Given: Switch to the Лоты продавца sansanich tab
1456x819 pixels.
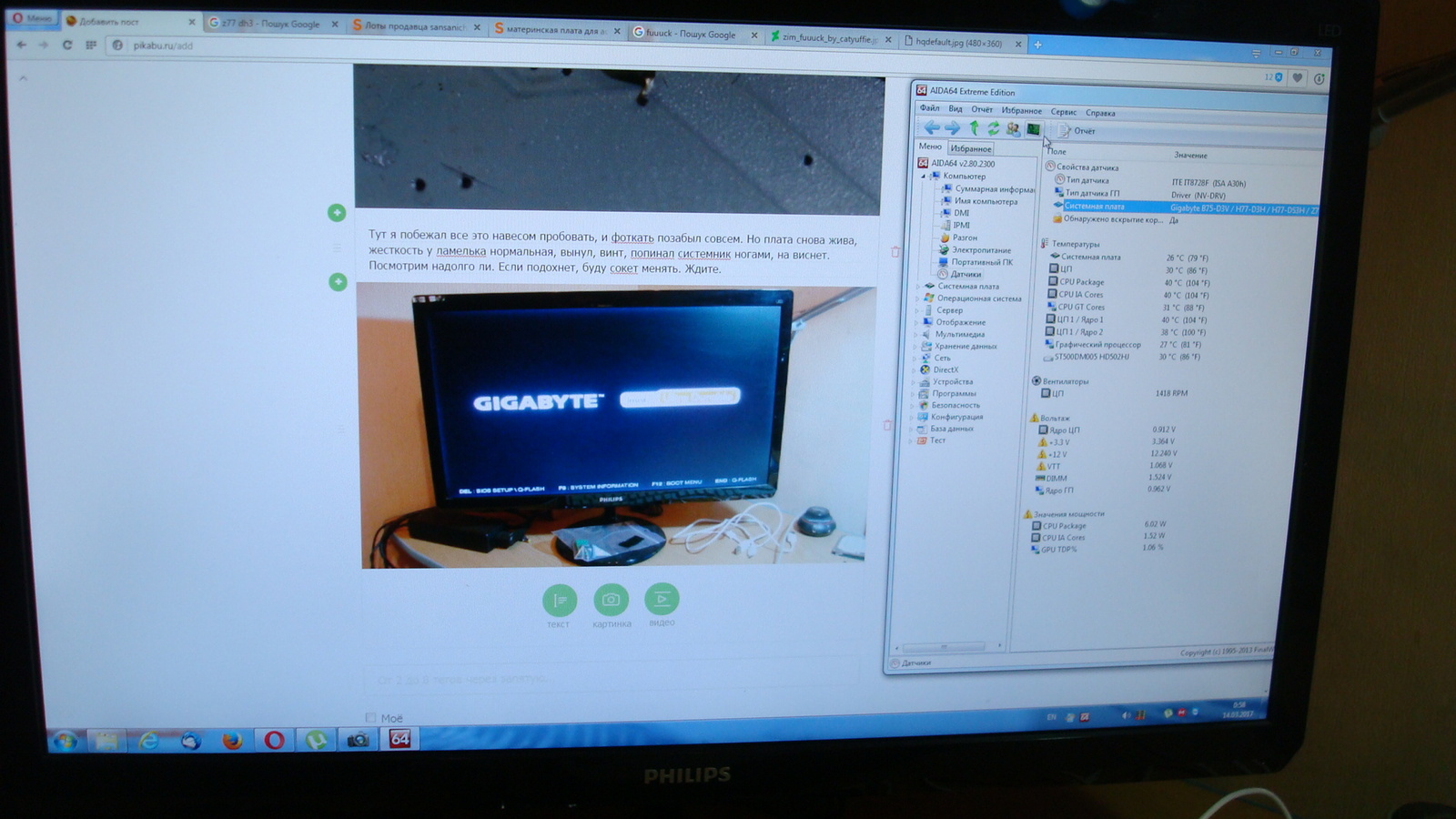Looking at the screenshot, I should (x=416, y=27).
